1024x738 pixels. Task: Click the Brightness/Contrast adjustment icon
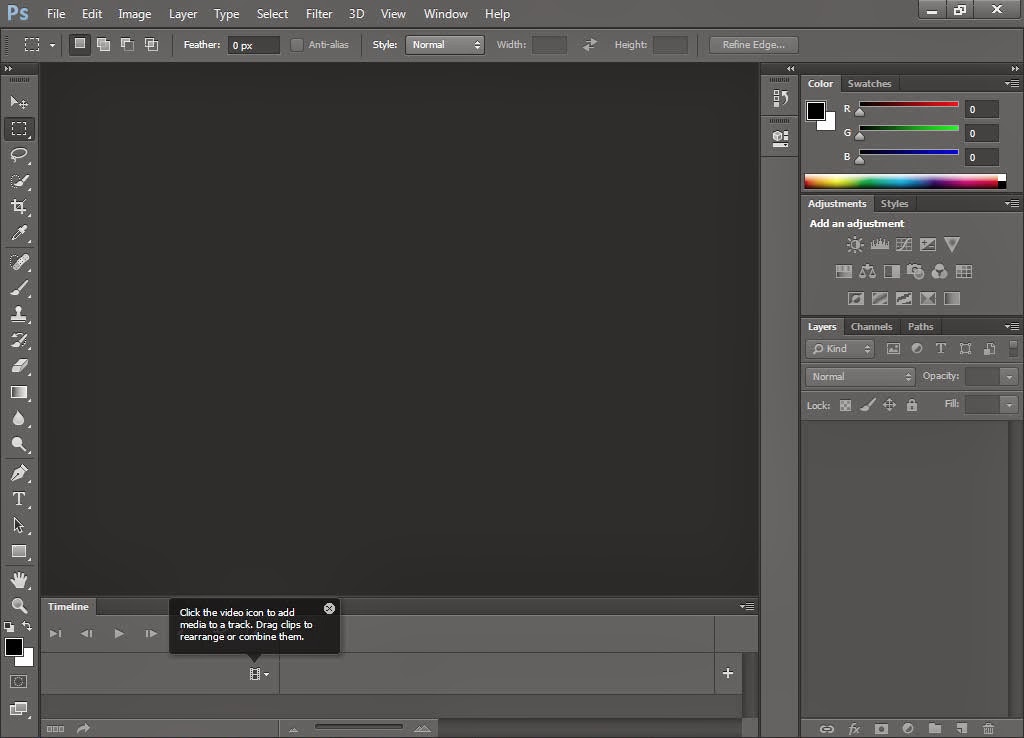(x=855, y=244)
